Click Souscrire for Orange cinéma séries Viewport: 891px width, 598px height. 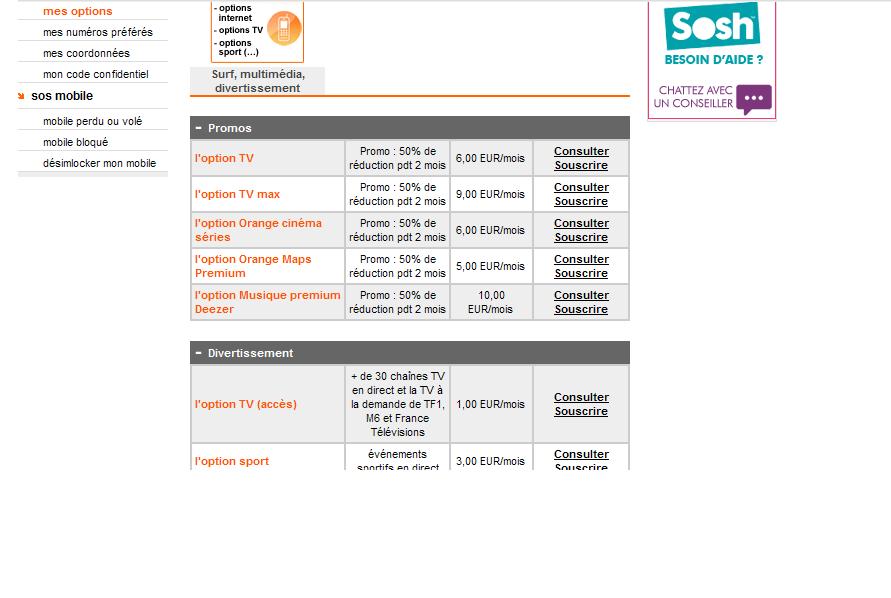[x=581, y=238]
